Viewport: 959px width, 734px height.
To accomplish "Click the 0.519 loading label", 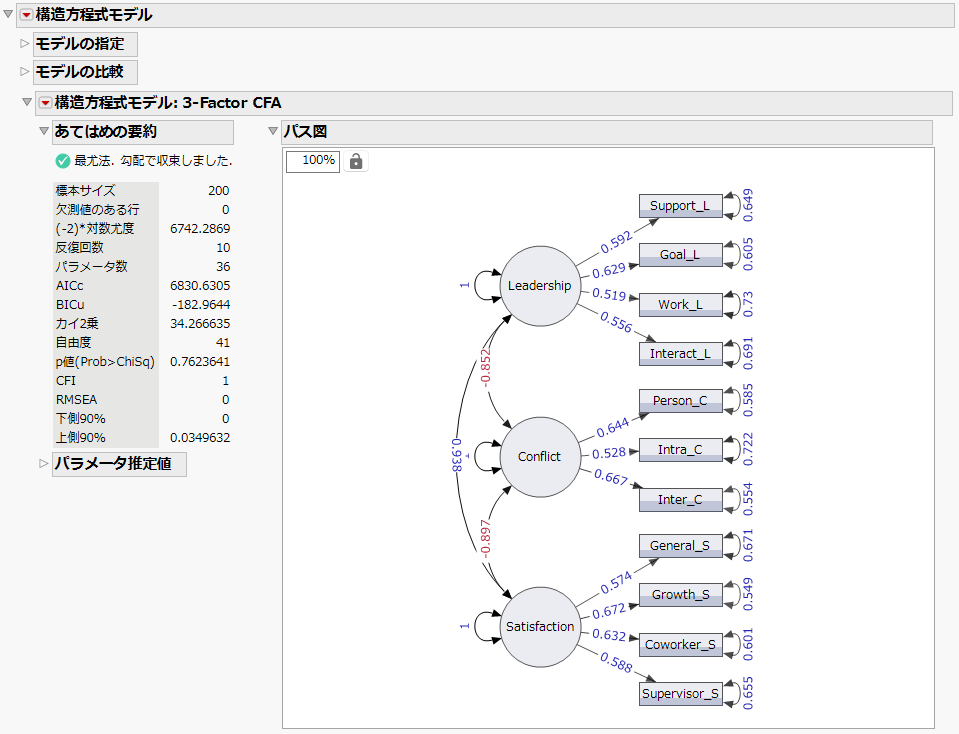I will pyautogui.click(x=609, y=295).
